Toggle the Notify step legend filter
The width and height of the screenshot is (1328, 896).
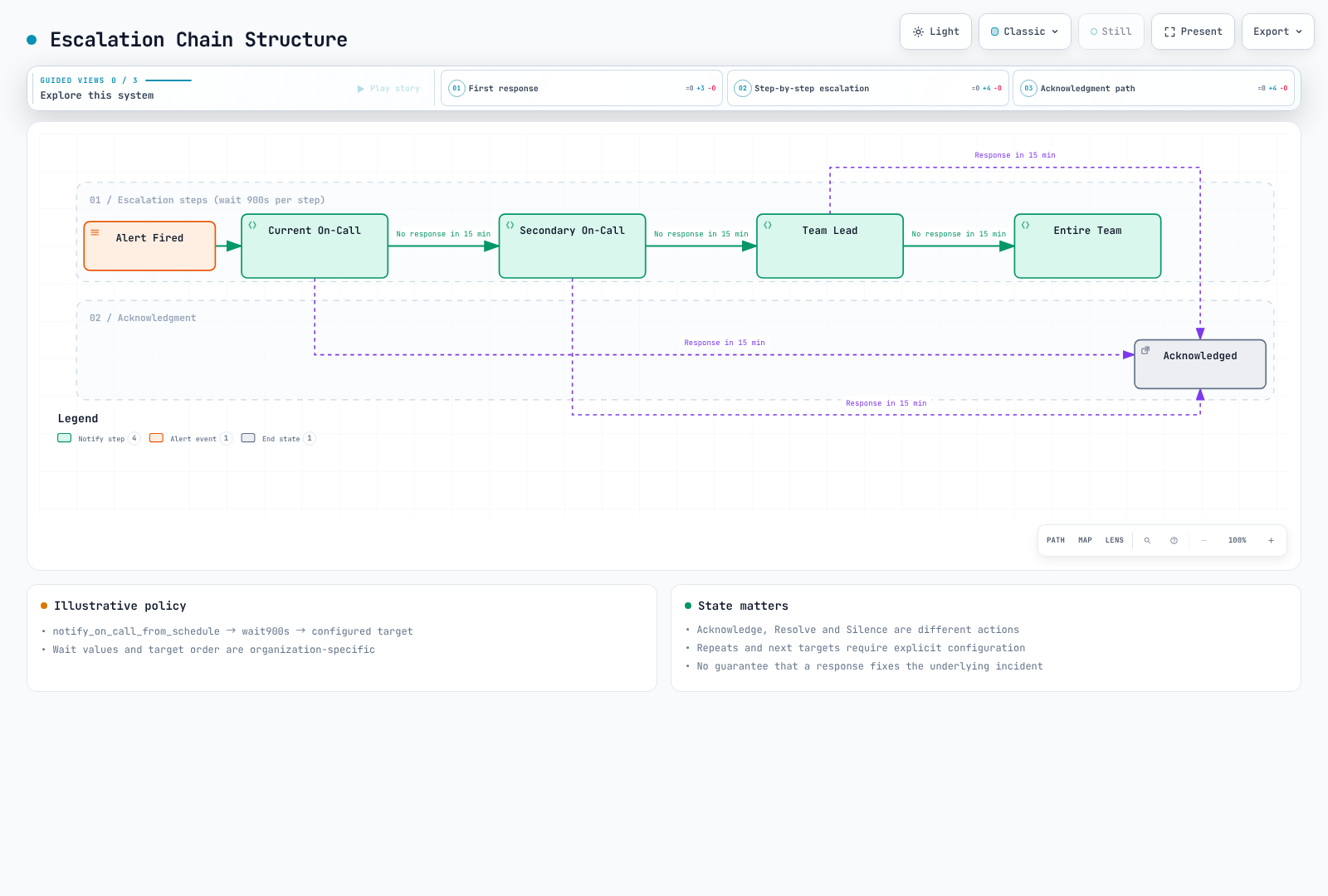(99, 438)
